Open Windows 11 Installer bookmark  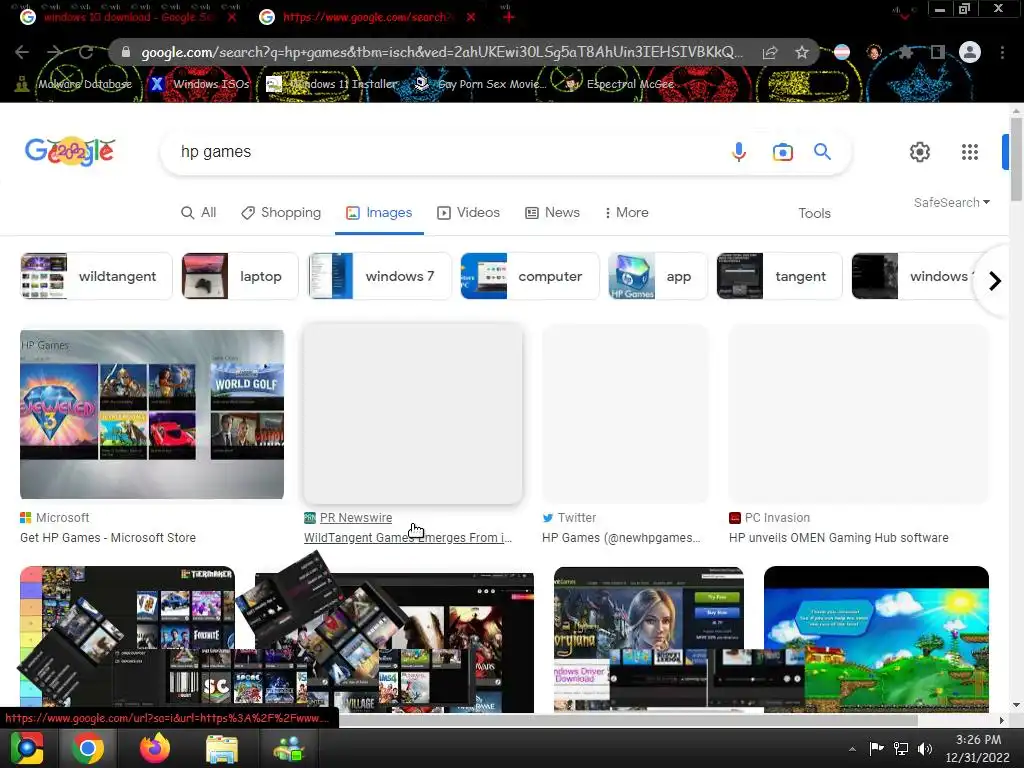[331, 84]
